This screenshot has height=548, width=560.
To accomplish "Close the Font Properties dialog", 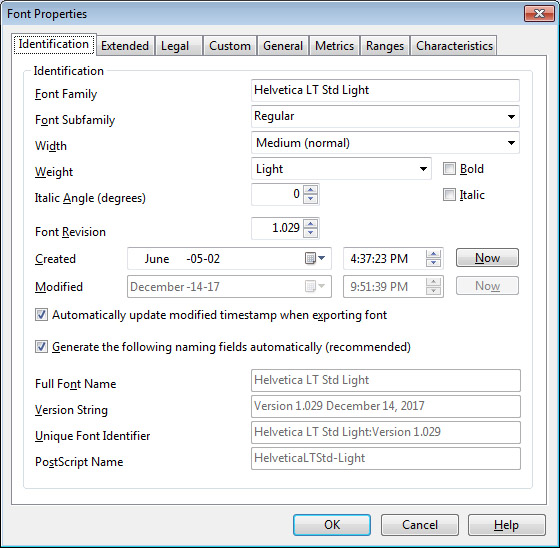I will (x=539, y=14).
